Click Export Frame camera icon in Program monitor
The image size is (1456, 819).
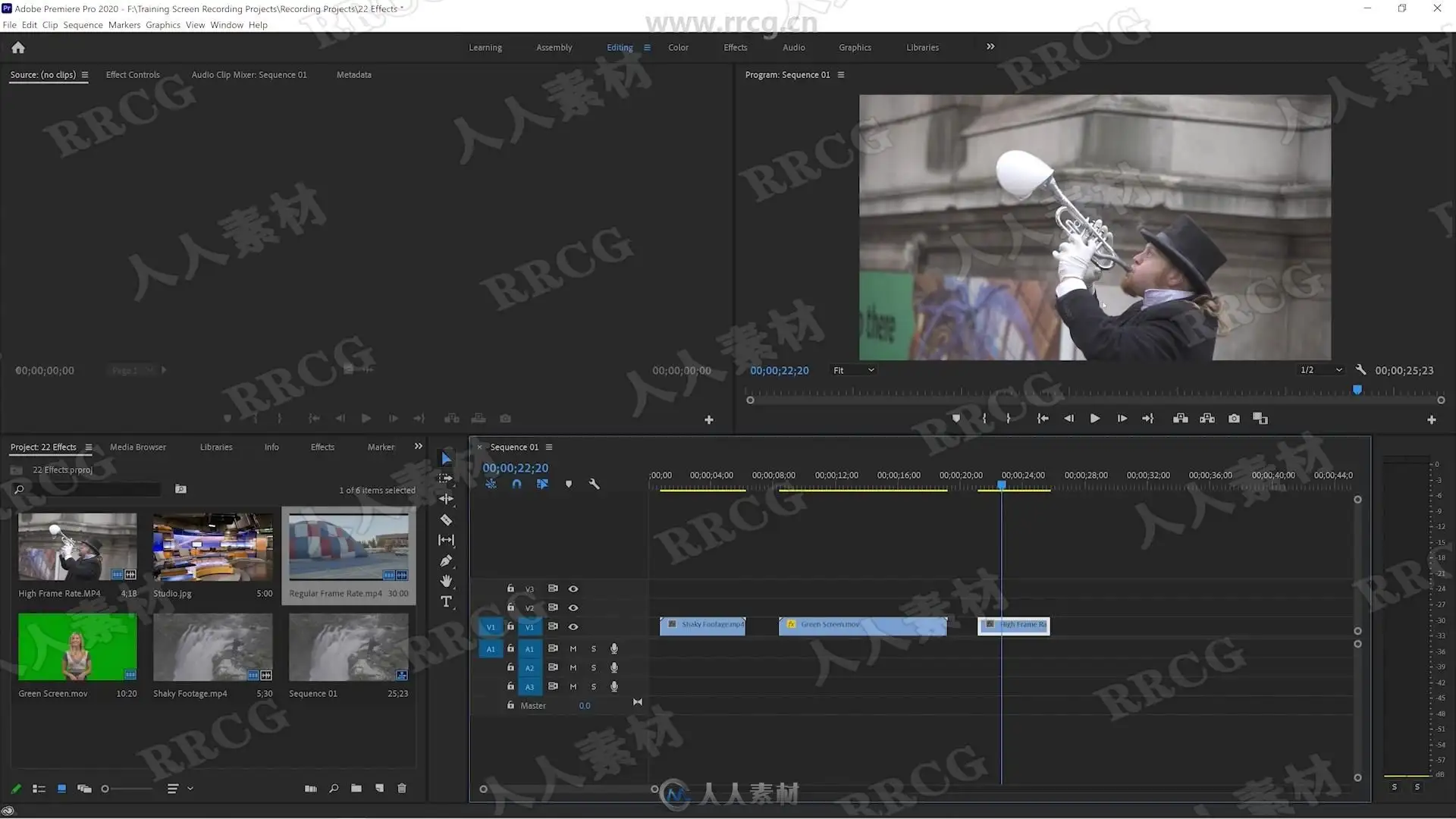[x=1234, y=419]
